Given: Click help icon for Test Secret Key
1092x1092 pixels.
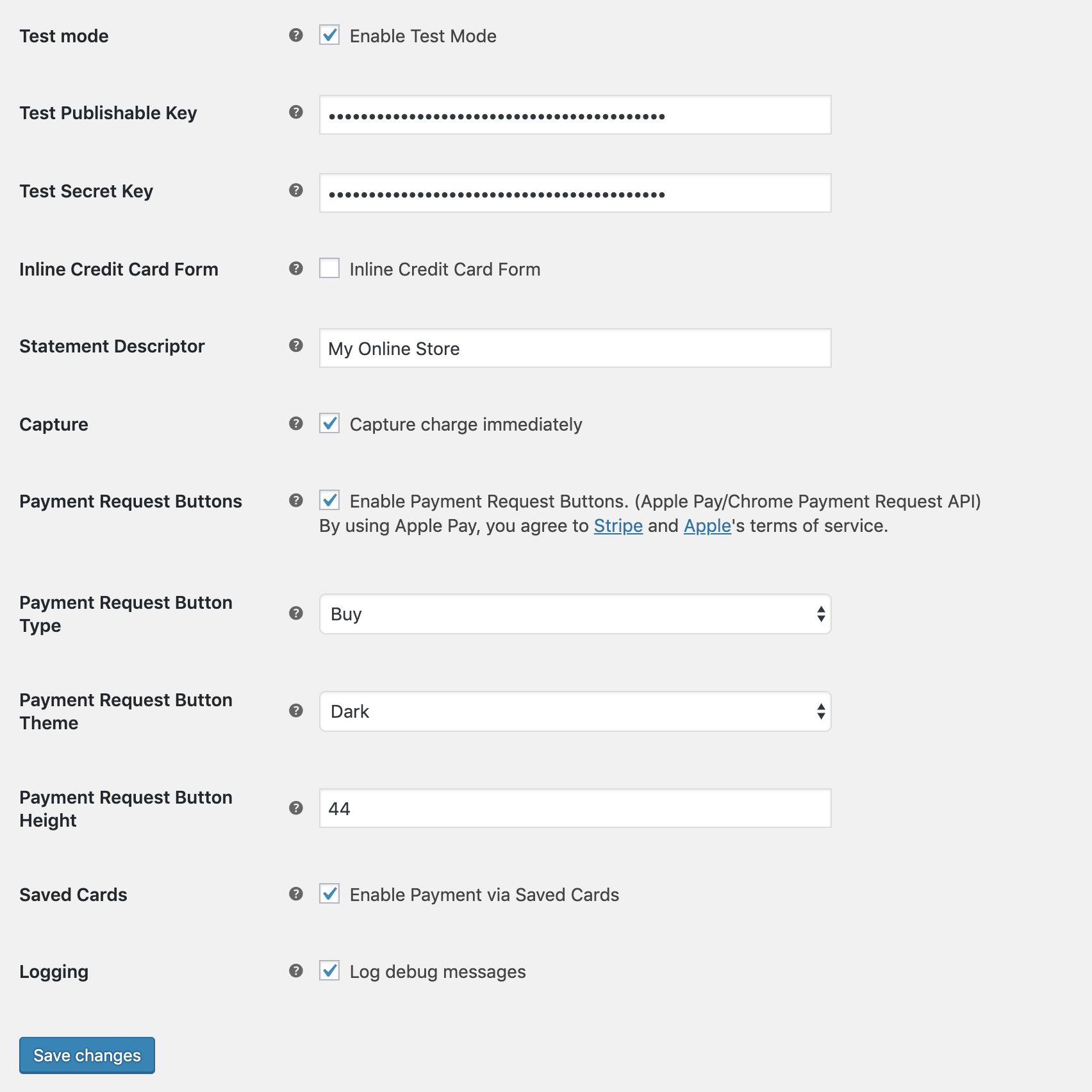Looking at the screenshot, I should [x=295, y=190].
